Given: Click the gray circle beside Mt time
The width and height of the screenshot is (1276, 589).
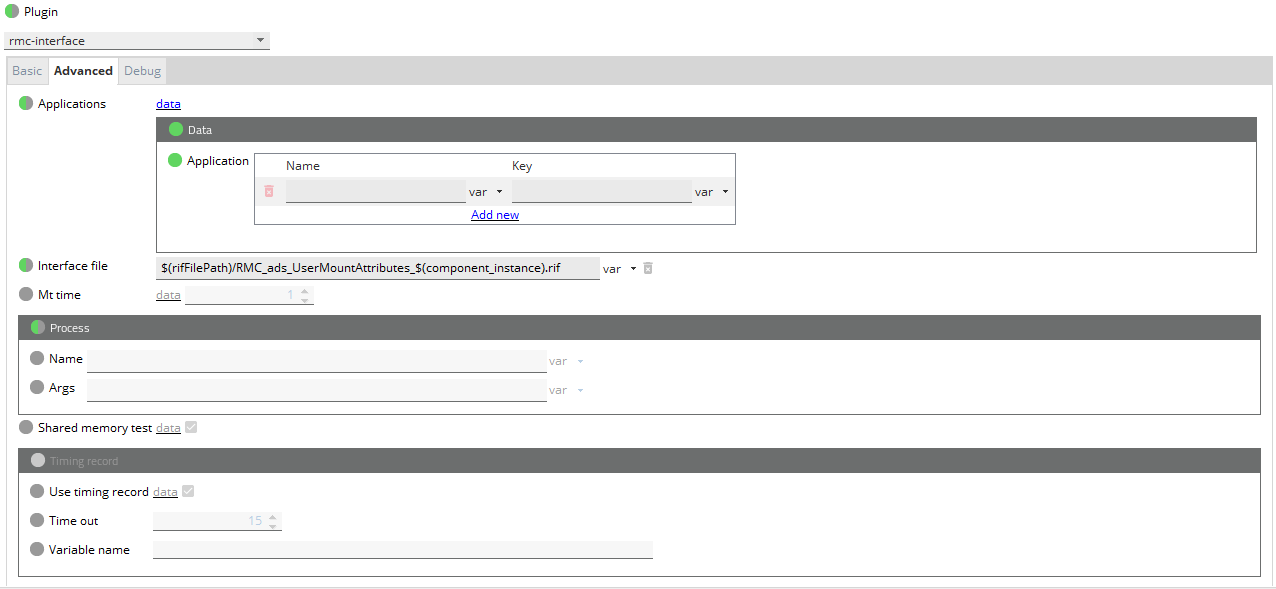Looking at the screenshot, I should point(26,294).
